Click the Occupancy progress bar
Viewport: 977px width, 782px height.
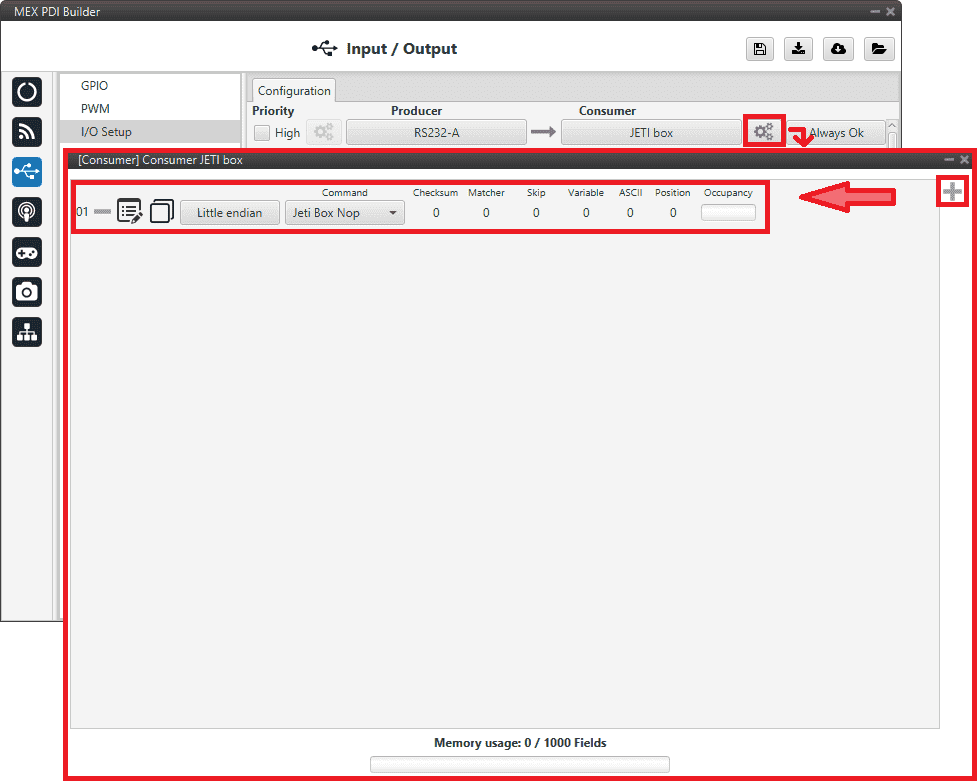coord(728,212)
